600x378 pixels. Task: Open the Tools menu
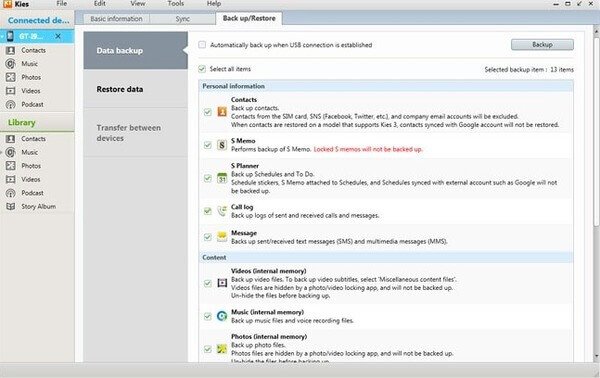176,3
